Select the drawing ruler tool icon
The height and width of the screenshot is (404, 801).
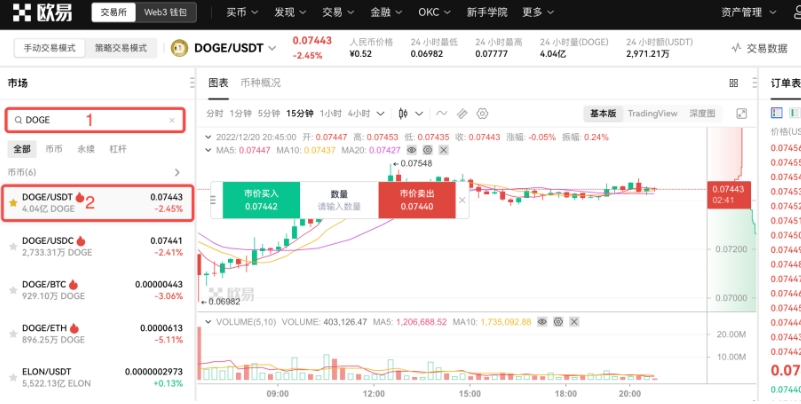(x=462, y=113)
